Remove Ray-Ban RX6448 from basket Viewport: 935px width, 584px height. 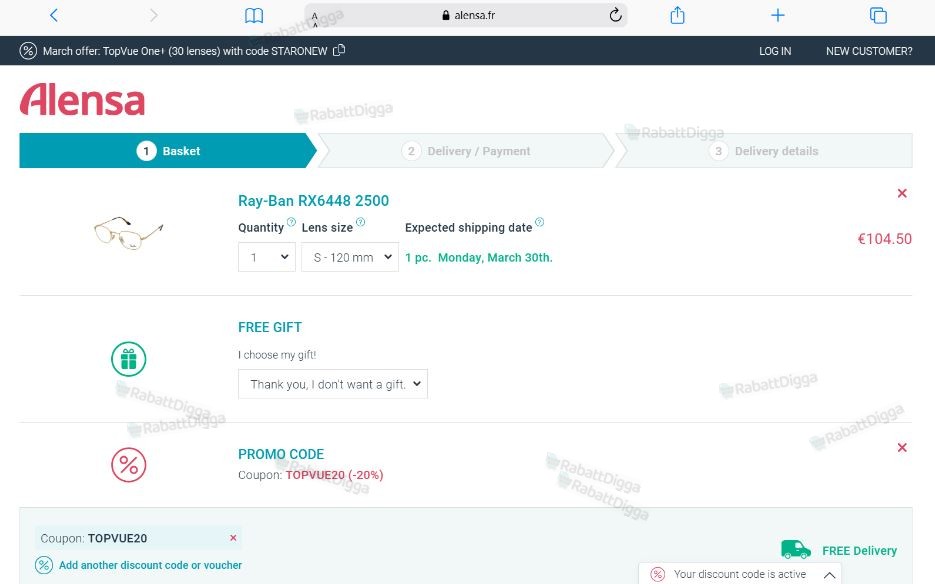click(x=902, y=193)
